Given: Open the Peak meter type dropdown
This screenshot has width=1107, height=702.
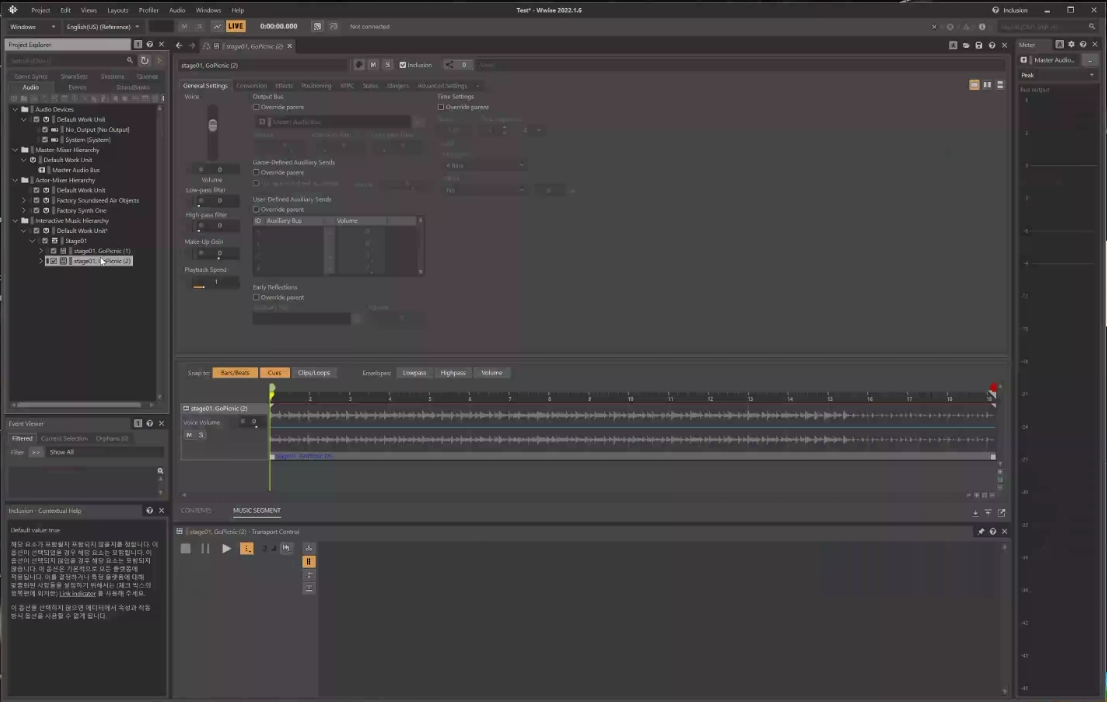Looking at the screenshot, I should [x=1057, y=75].
